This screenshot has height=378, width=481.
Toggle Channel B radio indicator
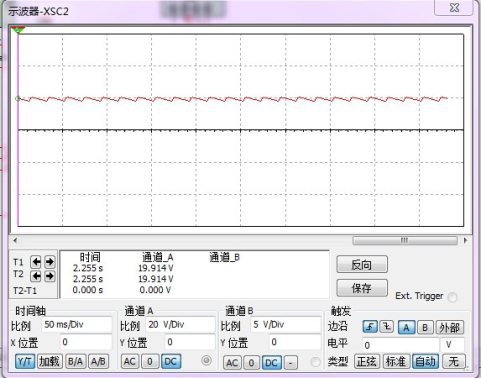315,362
